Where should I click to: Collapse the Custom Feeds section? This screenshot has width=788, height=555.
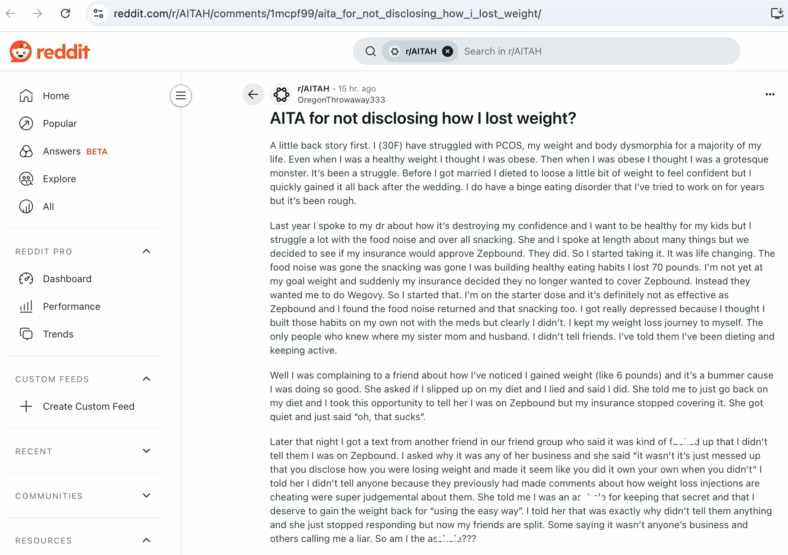pos(146,379)
